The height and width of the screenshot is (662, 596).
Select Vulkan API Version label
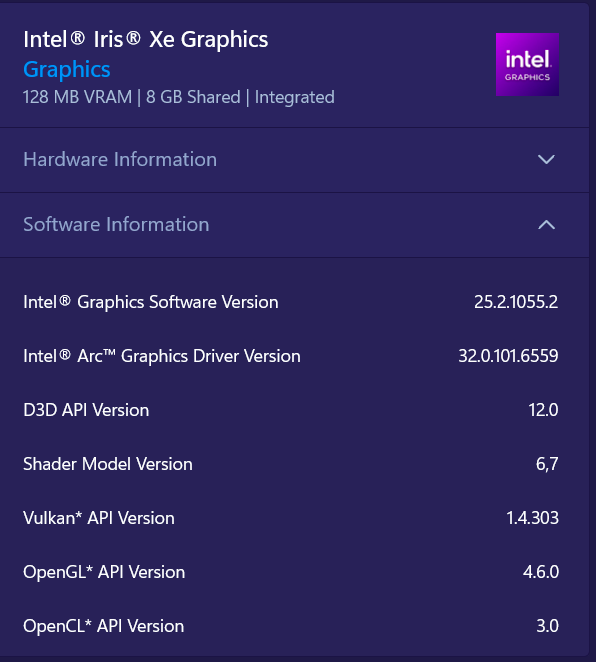[x=99, y=518]
